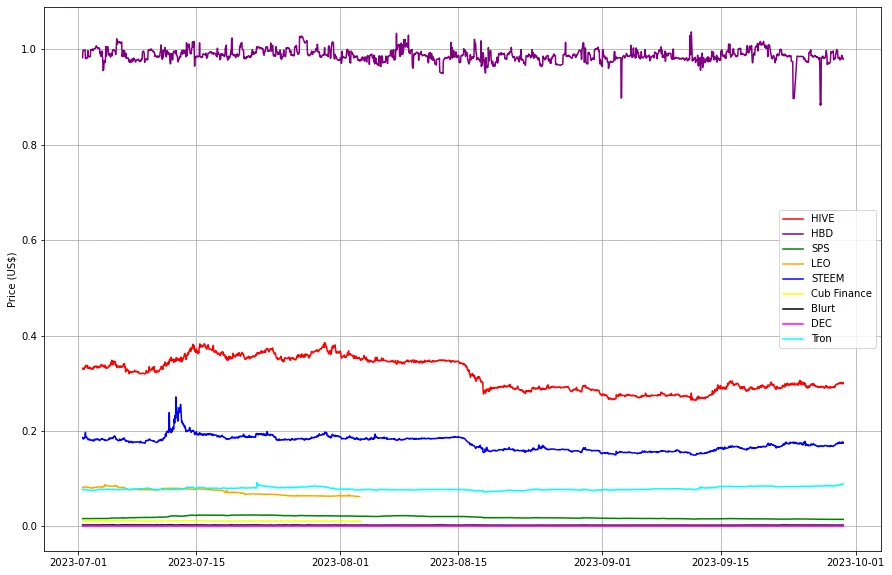This screenshot has height=575, width=892.
Task: Click the black Blurt legend line swatch
Action: 793,309
